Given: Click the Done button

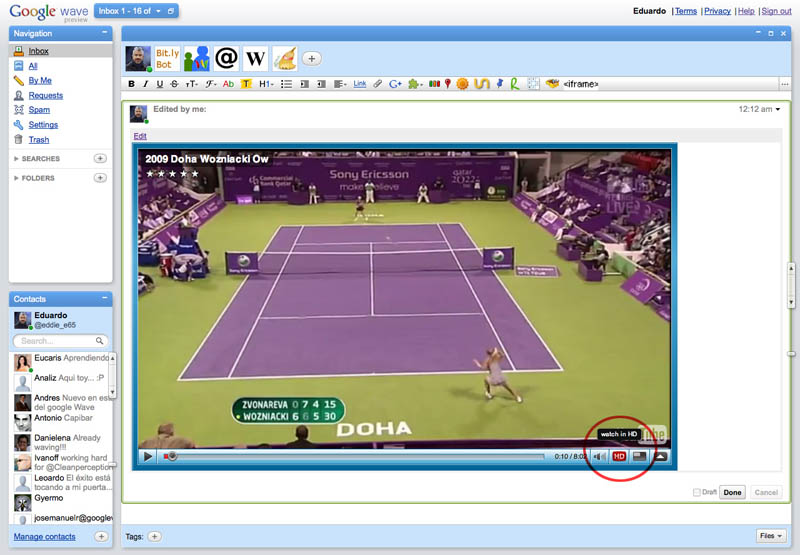Looking at the screenshot, I should pos(732,492).
